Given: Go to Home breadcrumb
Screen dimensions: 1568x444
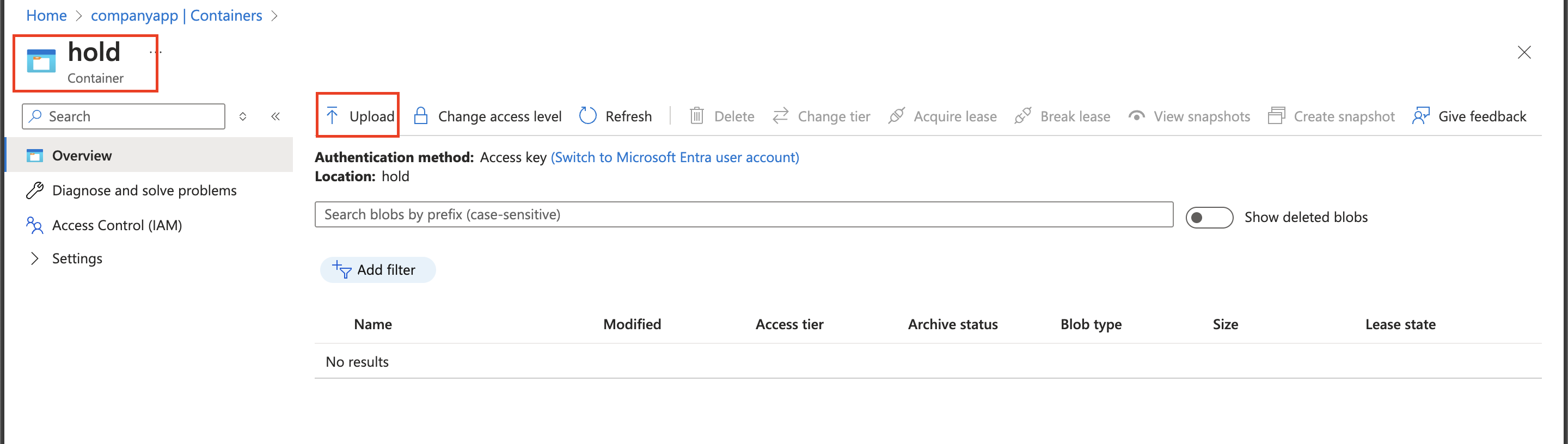Looking at the screenshot, I should pos(46,16).
